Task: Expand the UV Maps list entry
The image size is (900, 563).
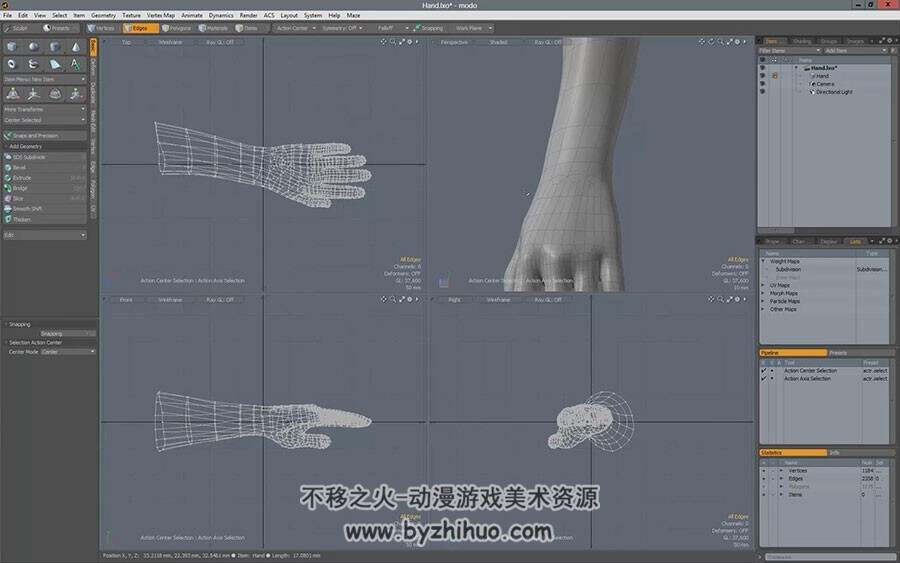Action: 764,285
